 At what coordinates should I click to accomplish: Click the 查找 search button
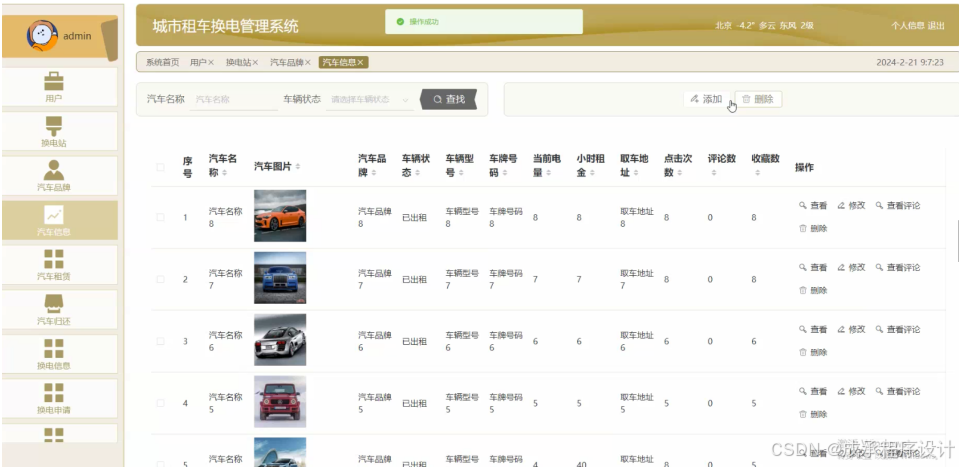pos(449,99)
